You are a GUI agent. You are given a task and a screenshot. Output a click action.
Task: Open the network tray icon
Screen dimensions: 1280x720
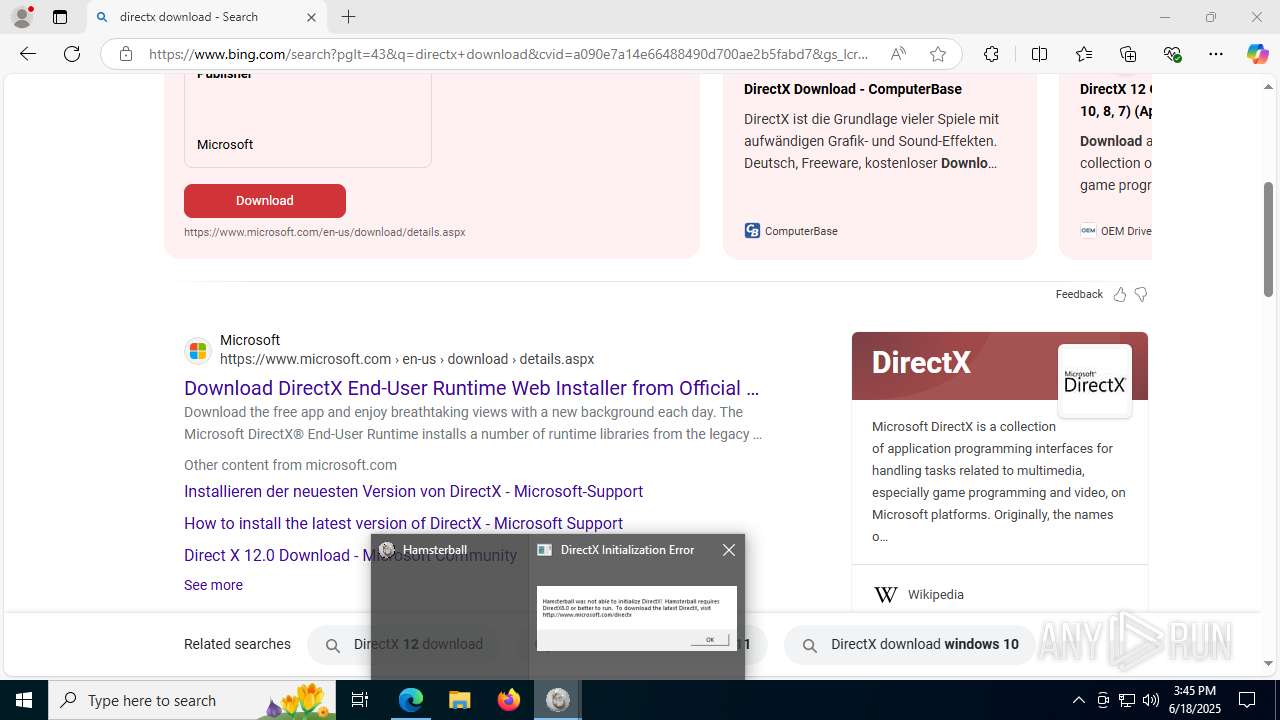tap(1127, 700)
